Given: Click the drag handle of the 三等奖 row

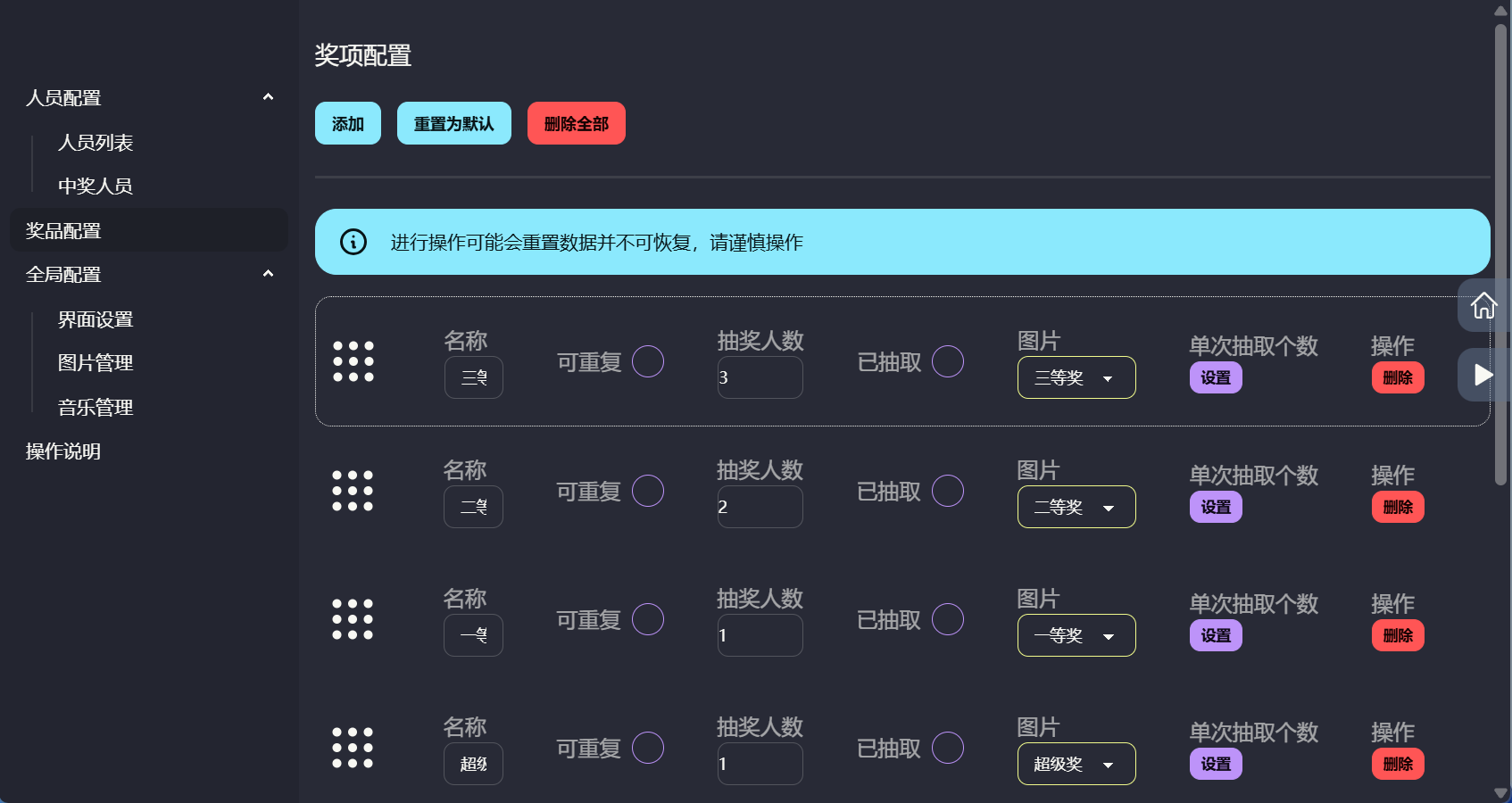Looking at the screenshot, I should [353, 361].
